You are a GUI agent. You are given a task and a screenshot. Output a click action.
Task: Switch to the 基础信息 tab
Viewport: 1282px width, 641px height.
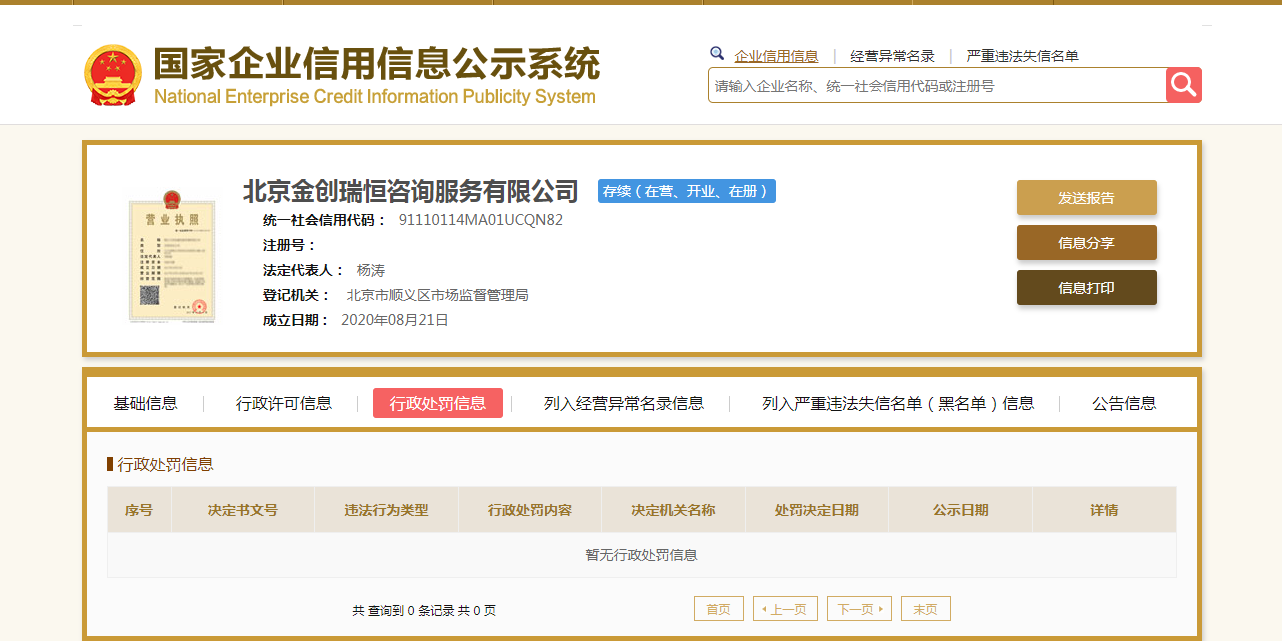pos(145,403)
